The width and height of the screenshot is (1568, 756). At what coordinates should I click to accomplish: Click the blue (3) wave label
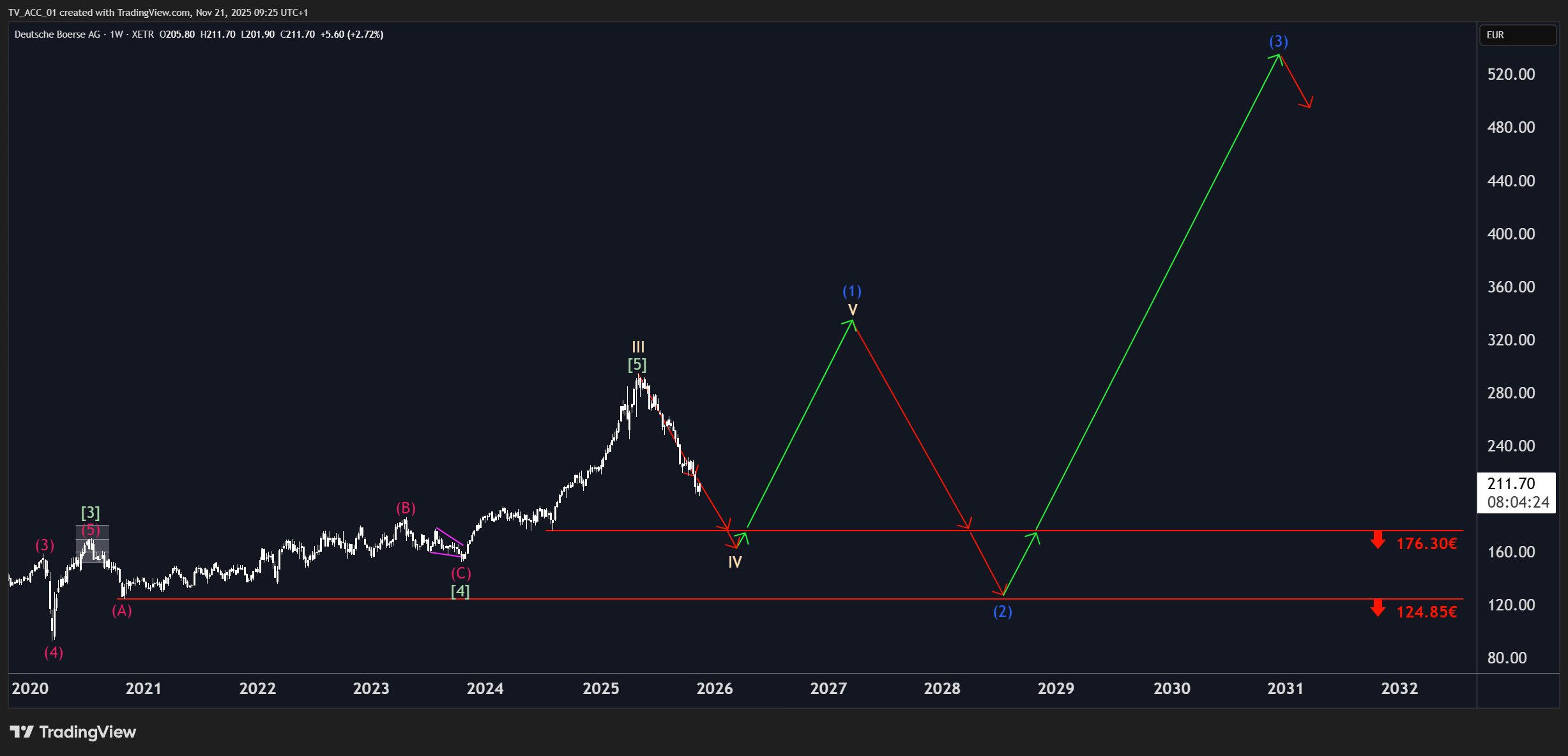pos(1278,42)
